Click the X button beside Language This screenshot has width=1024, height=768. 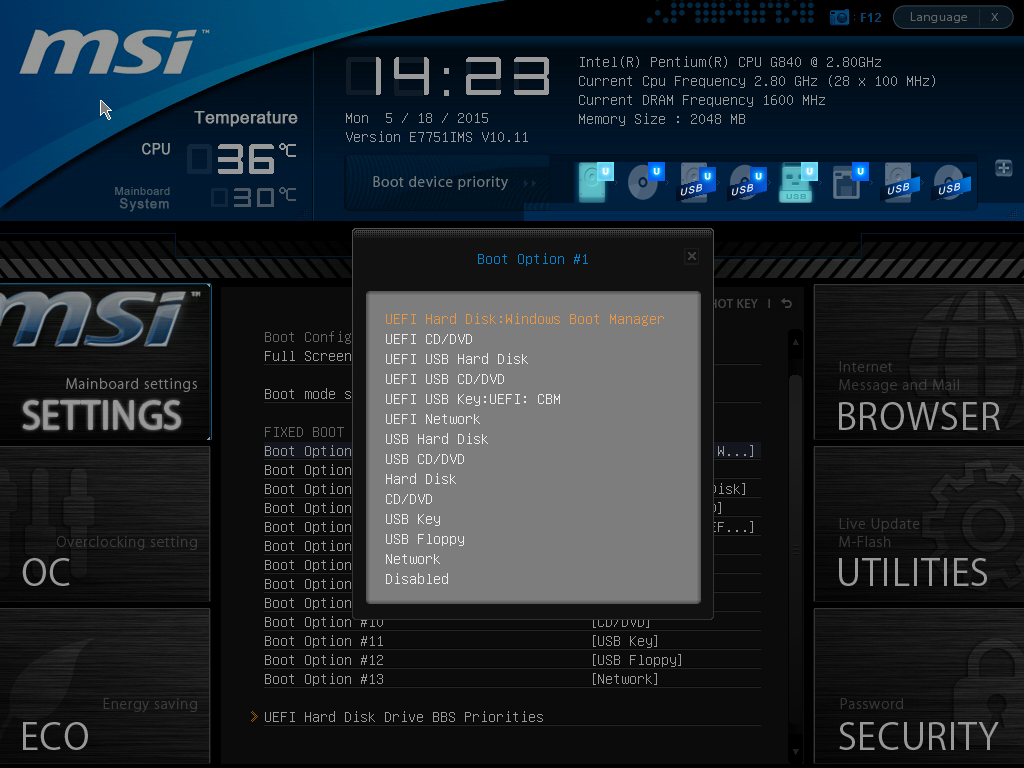(x=995, y=17)
